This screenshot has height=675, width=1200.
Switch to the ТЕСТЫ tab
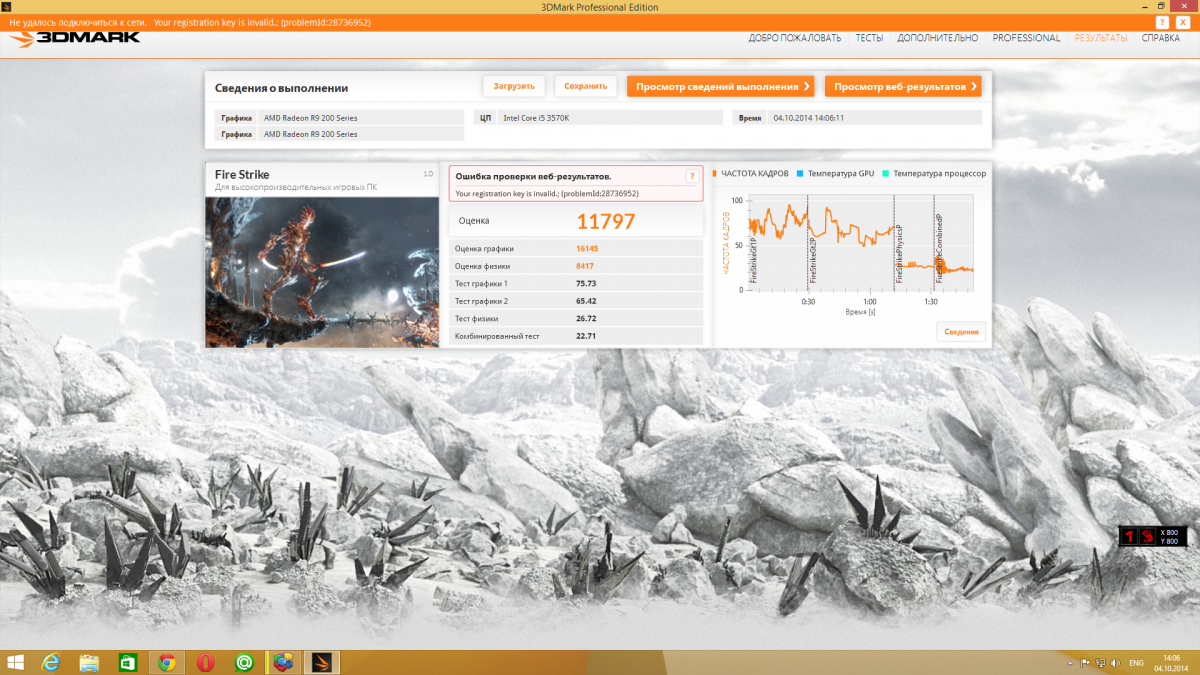[x=869, y=38]
